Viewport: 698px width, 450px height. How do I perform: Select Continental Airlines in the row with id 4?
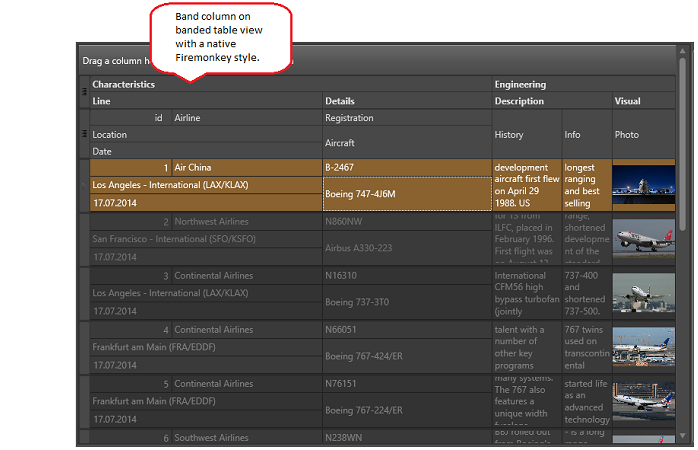(x=247, y=330)
